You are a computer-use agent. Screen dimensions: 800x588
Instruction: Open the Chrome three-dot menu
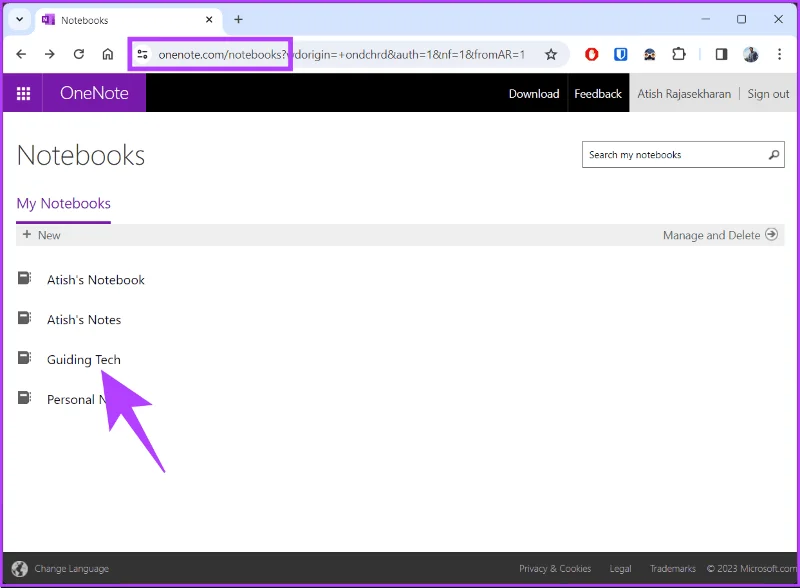coord(779,54)
